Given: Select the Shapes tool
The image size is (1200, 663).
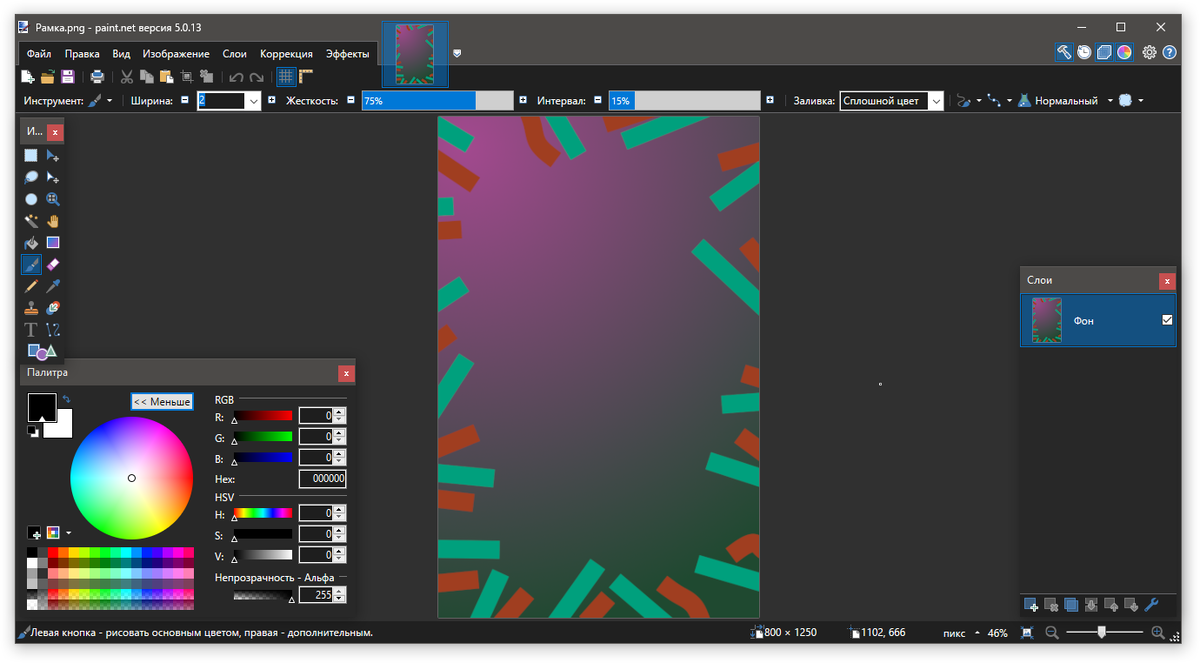Looking at the screenshot, I should click(x=41, y=351).
